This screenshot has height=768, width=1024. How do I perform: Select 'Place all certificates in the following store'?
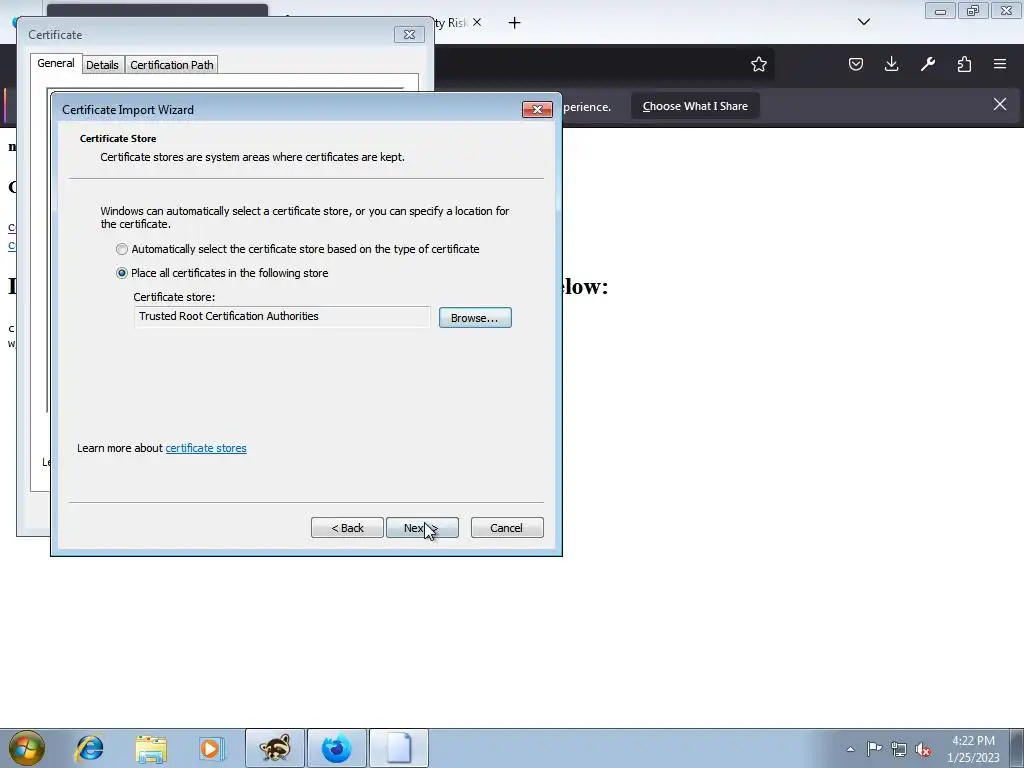121,273
